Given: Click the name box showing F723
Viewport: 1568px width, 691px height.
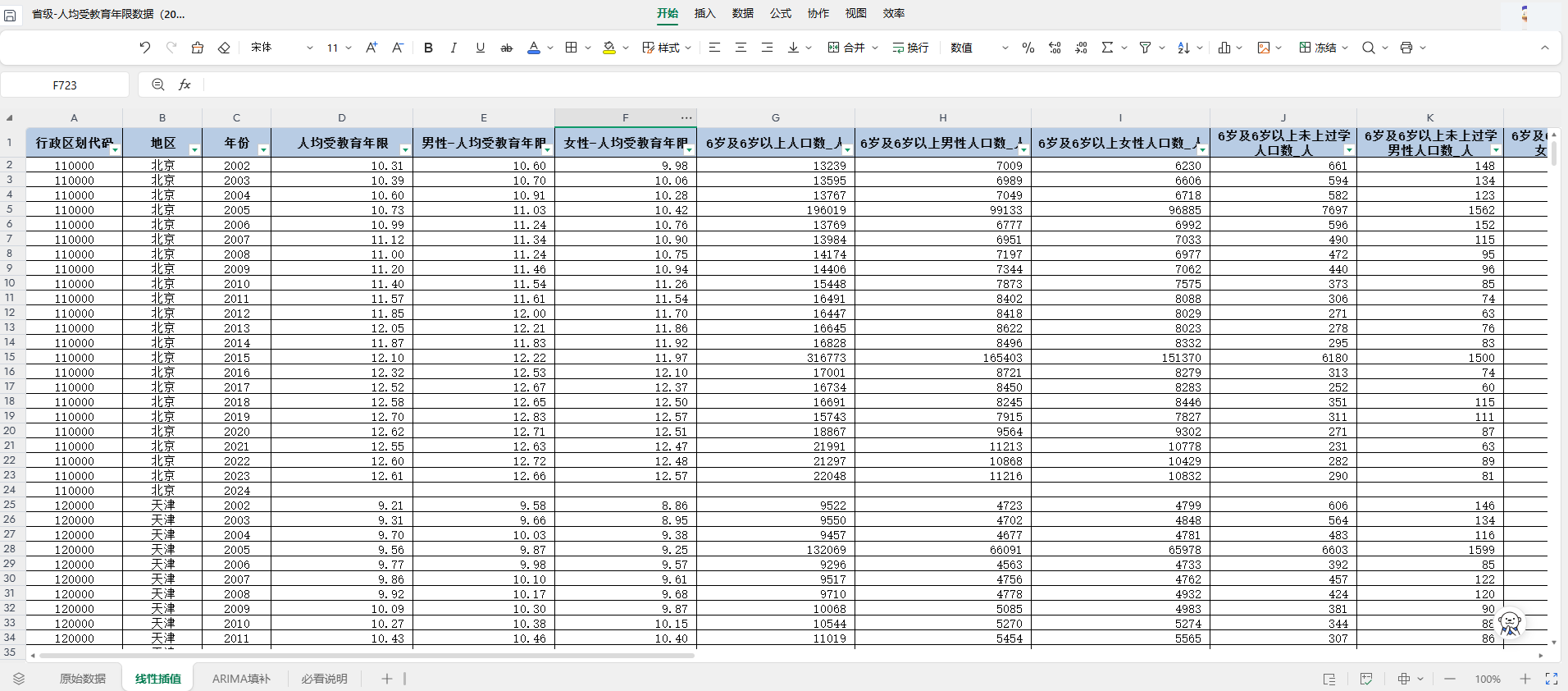Looking at the screenshot, I should point(65,85).
